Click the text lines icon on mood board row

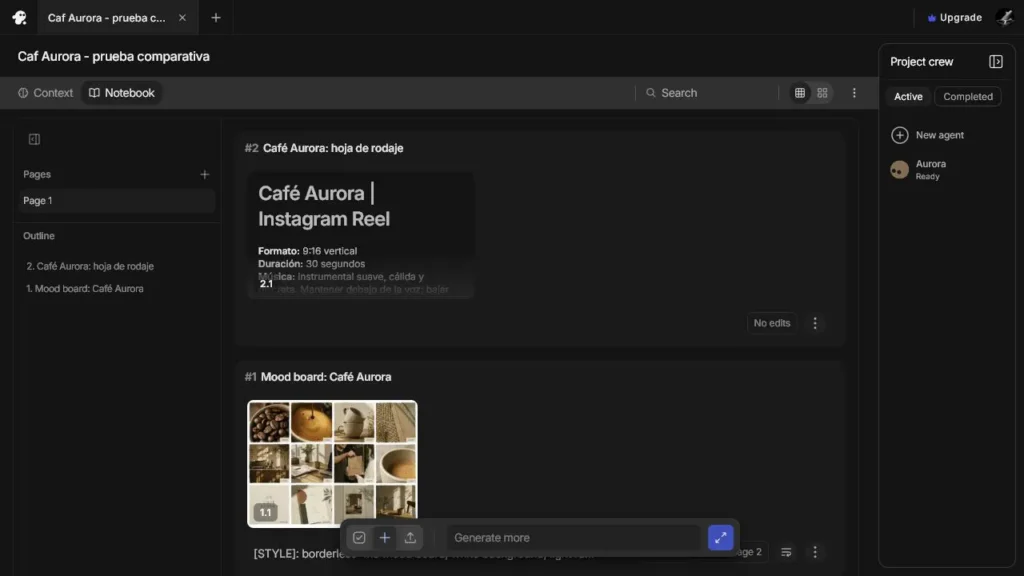point(786,552)
